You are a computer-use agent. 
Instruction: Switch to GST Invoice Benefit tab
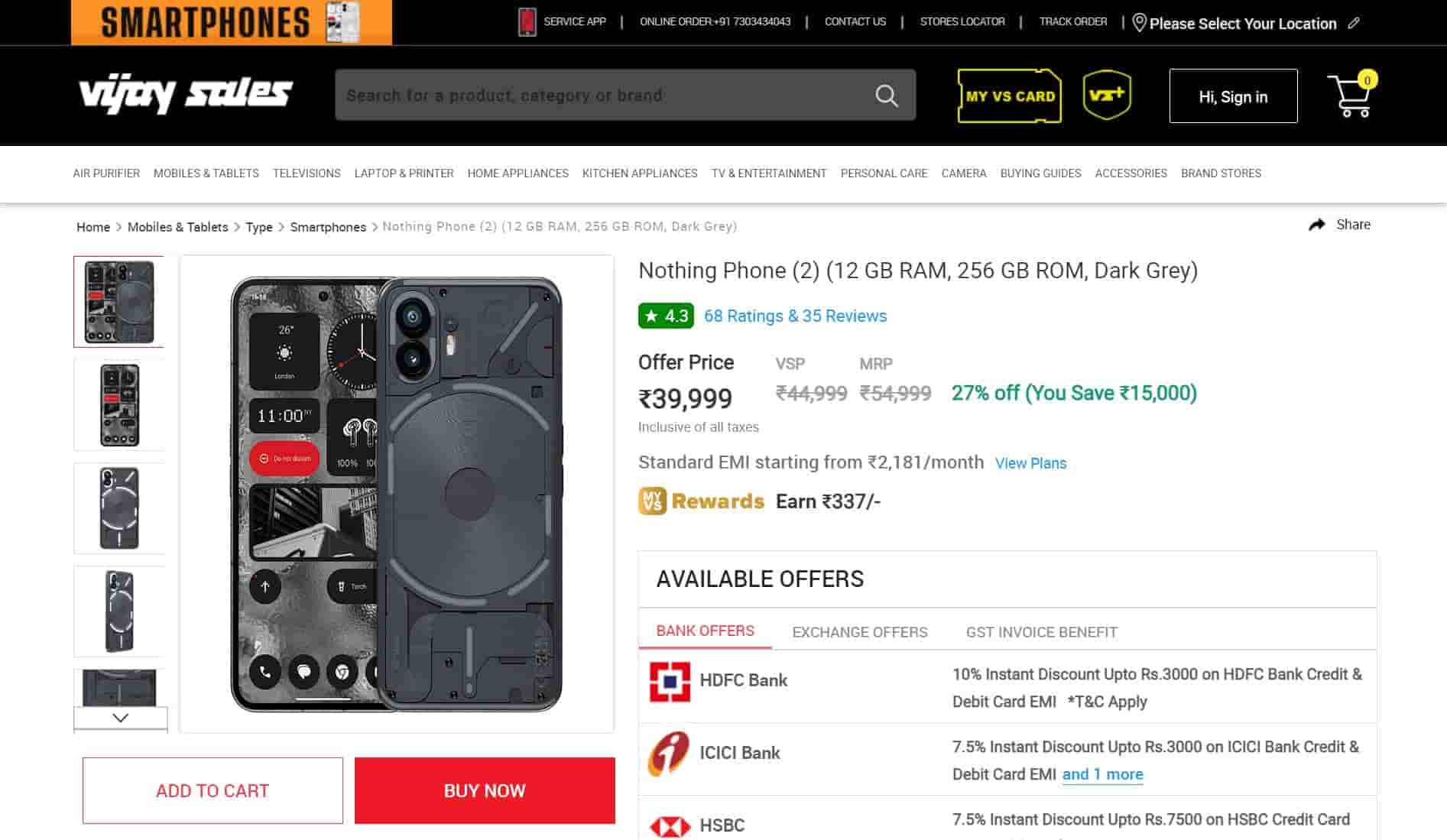pyautogui.click(x=1041, y=632)
